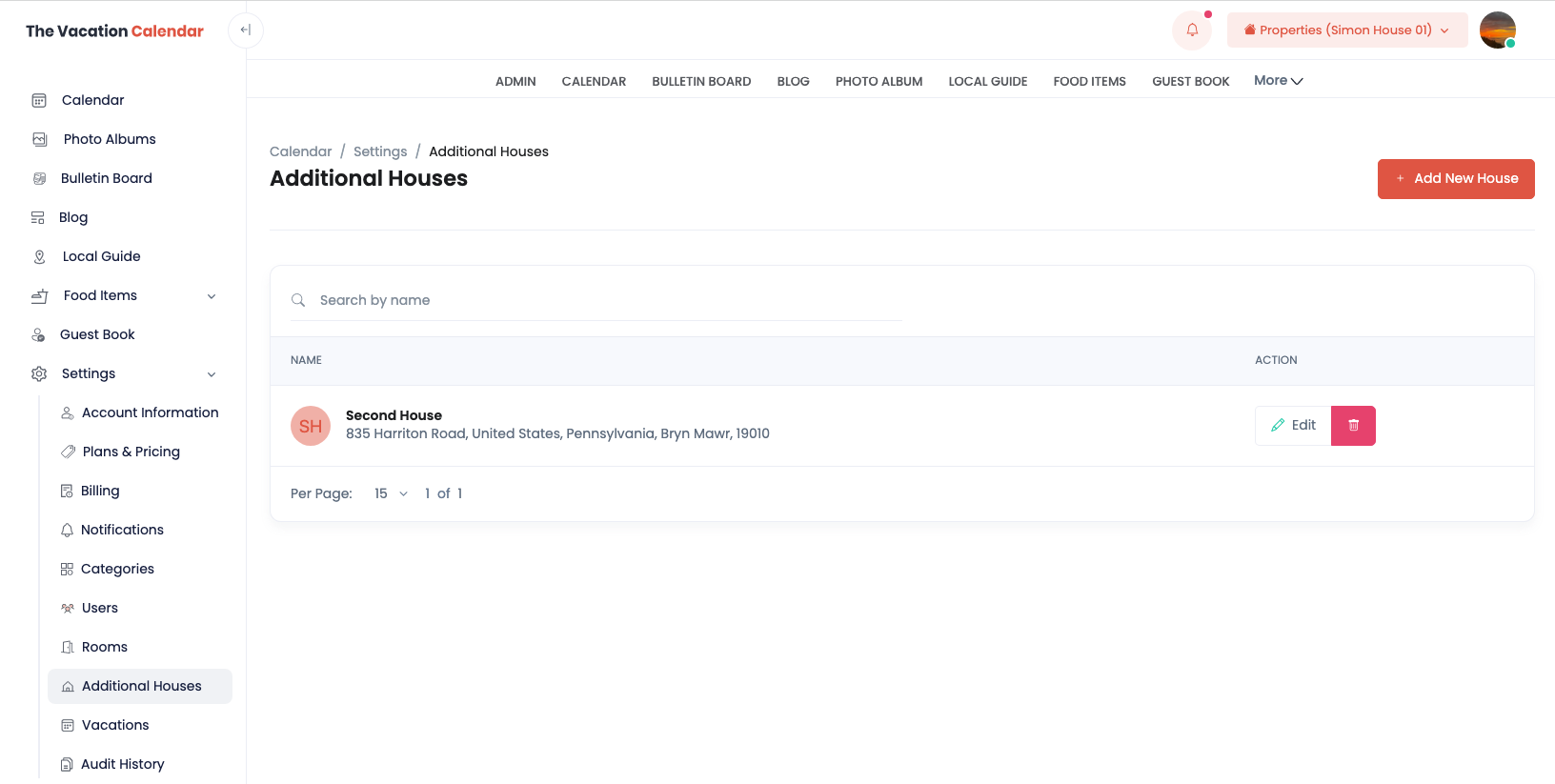The height and width of the screenshot is (784, 1555).
Task: Open the GUEST BOOK top menu item
Action: (1190, 82)
